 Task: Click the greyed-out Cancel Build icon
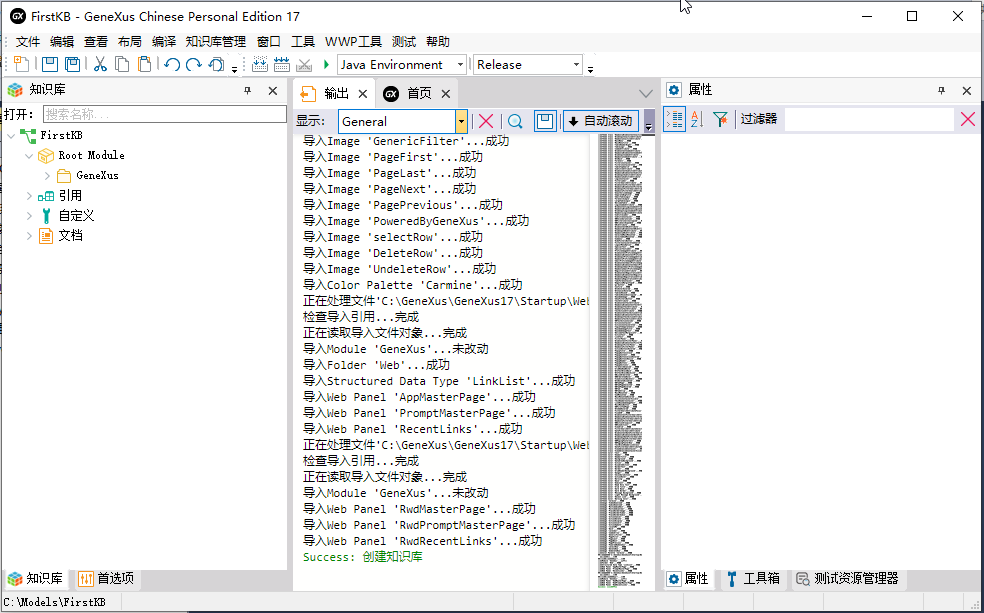304,64
